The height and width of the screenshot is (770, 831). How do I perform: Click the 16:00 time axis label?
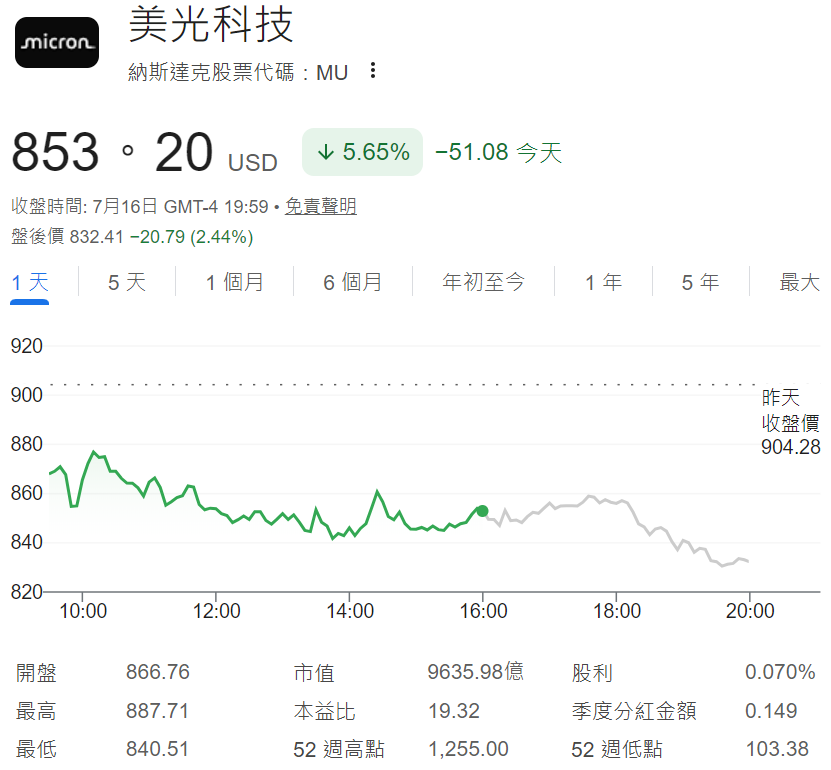[x=483, y=611]
